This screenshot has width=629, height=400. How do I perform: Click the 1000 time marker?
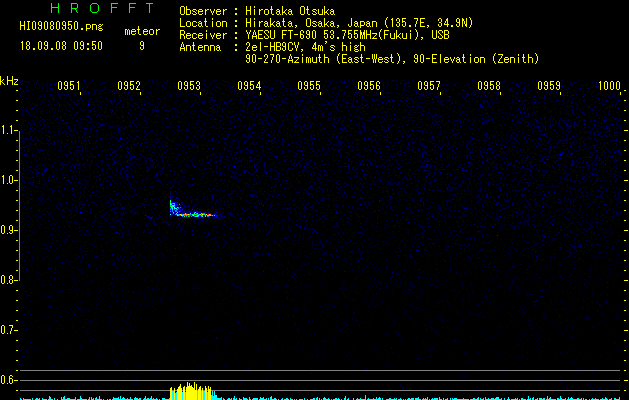[x=609, y=86]
